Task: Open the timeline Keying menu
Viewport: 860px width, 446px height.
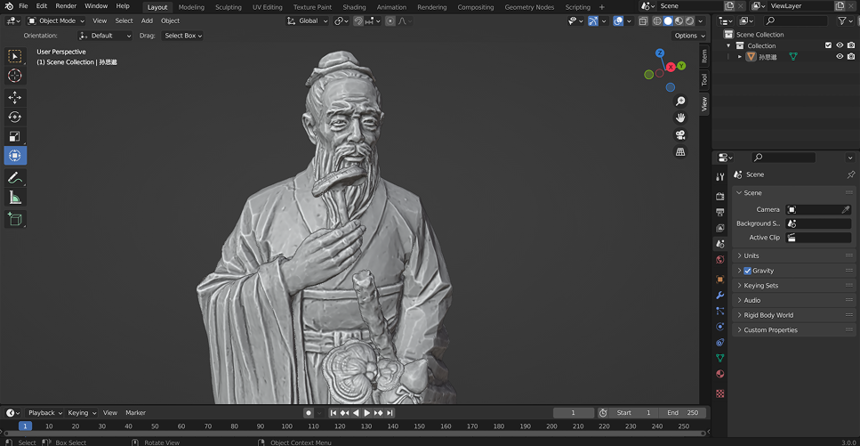Action: (x=82, y=413)
